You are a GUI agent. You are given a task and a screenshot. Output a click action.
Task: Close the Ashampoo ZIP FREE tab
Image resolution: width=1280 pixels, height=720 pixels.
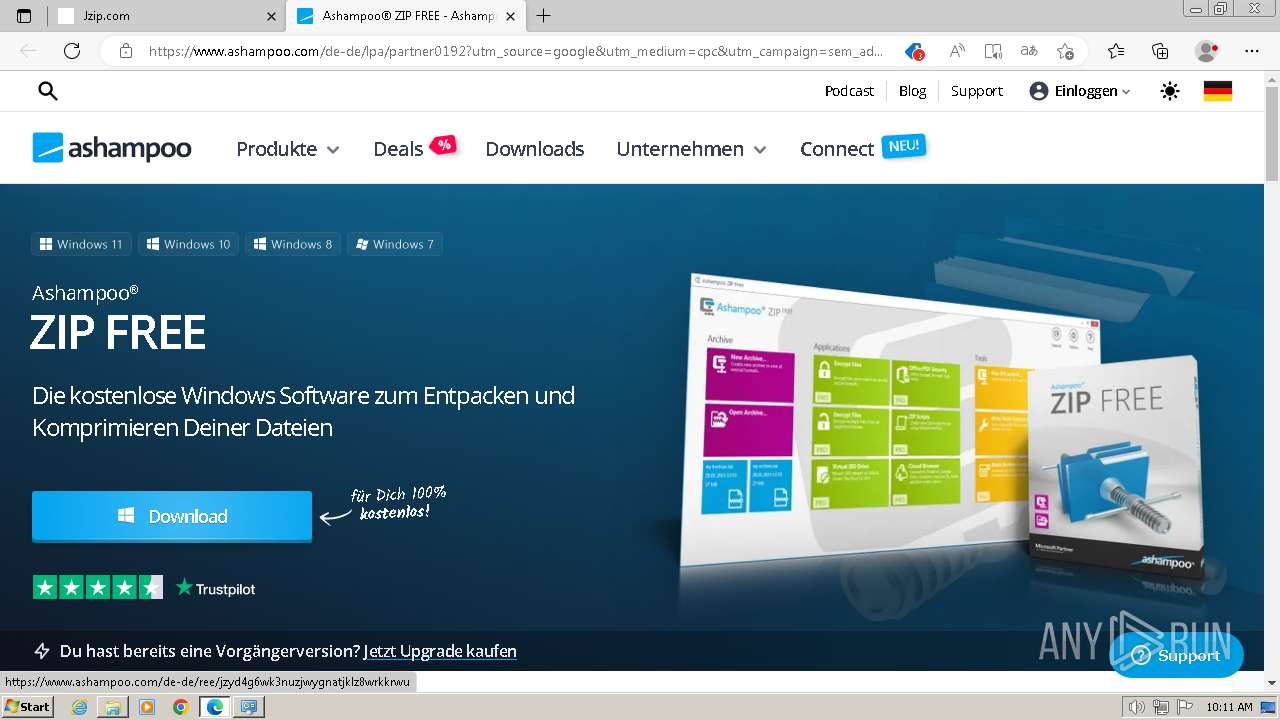pyautogui.click(x=510, y=16)
